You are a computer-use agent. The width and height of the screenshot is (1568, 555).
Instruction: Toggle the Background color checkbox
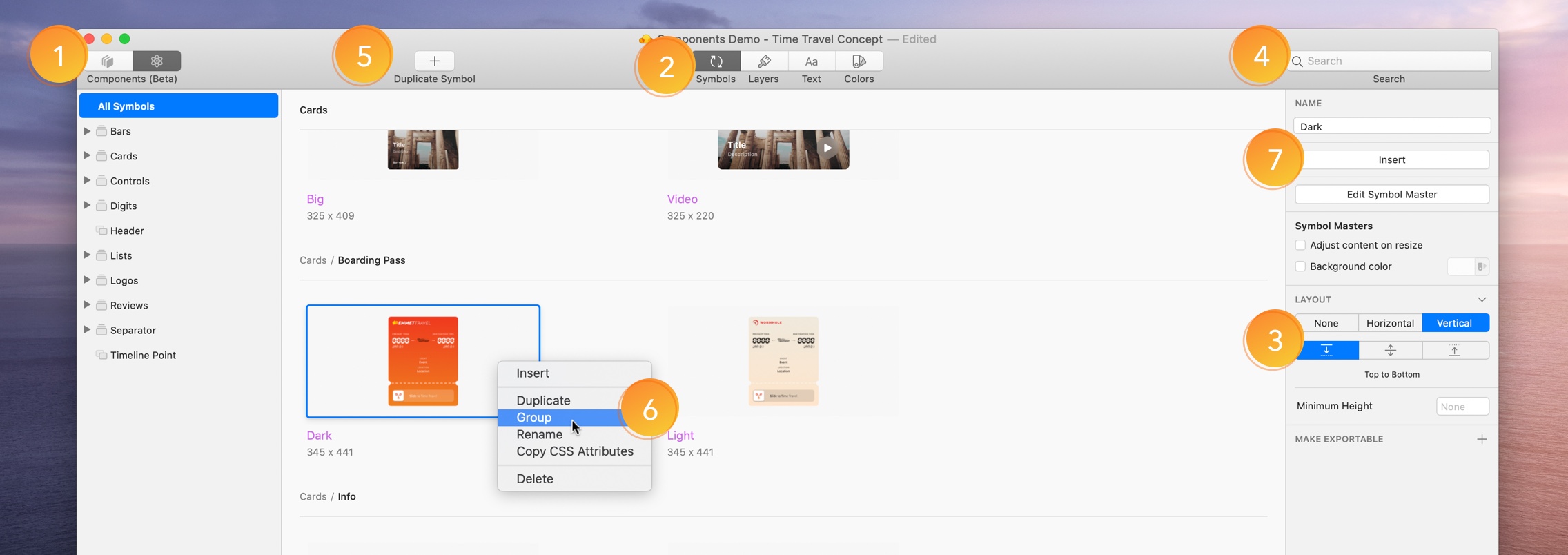pos(1300,266)
